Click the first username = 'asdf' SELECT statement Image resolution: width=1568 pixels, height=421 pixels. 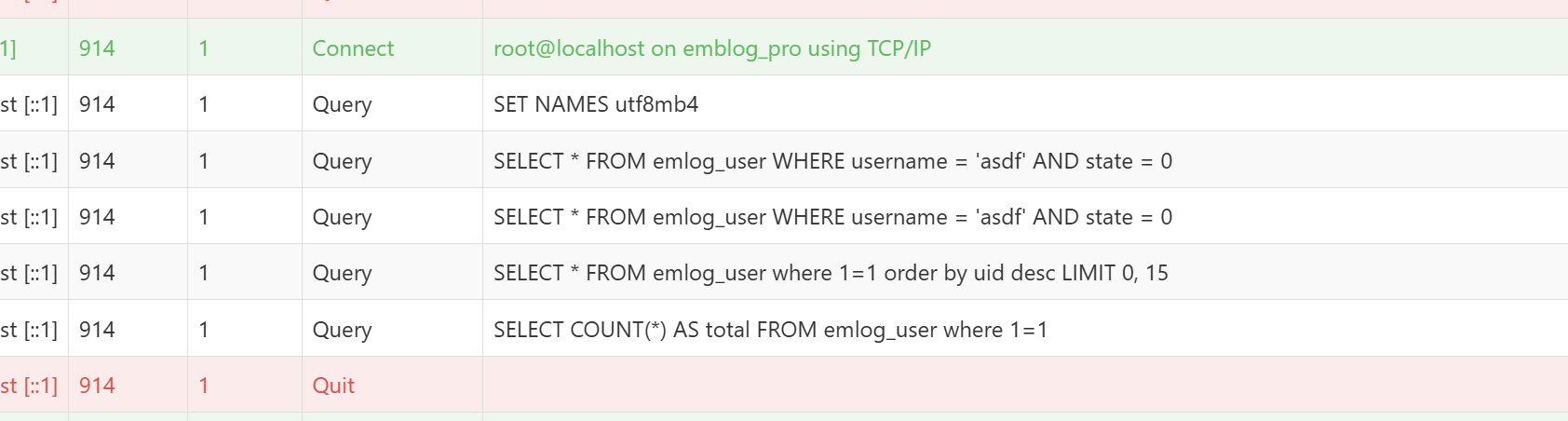pyautogui.click(x=831, y=161)
